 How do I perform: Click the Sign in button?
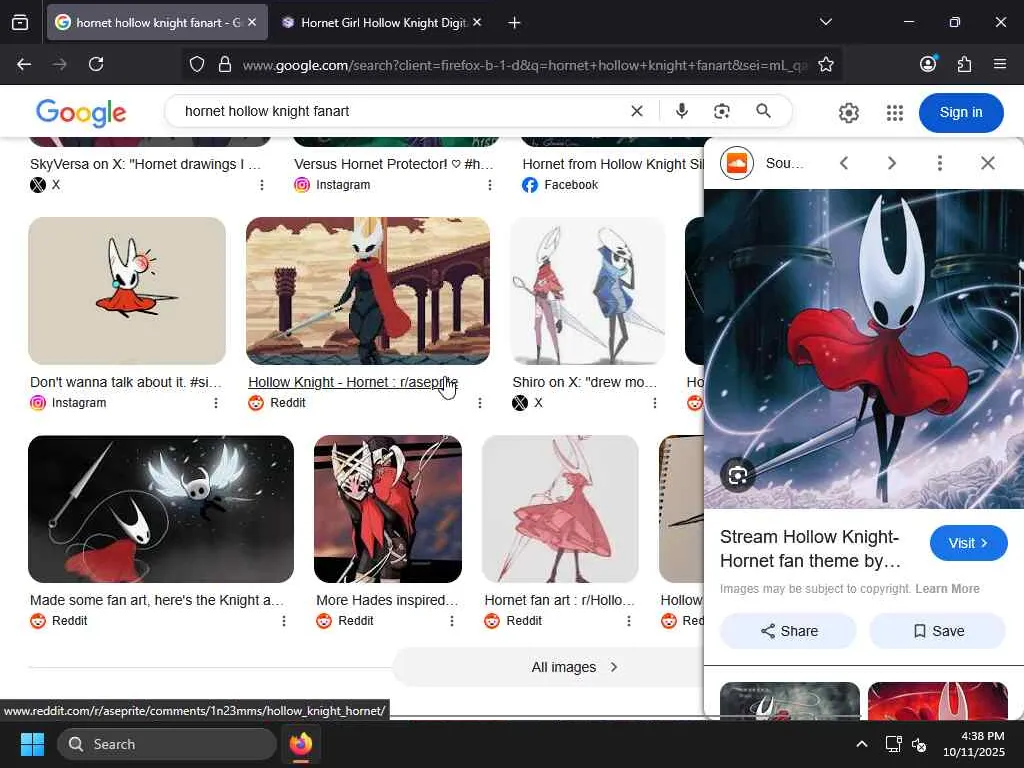961,112
